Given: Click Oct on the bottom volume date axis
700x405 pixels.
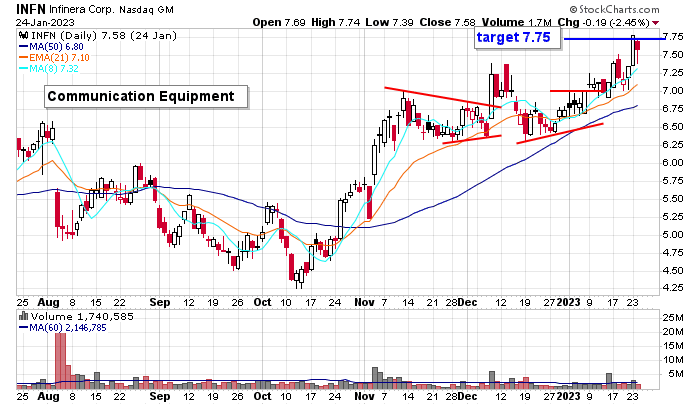Looking at the screenshot, I should tap(262, 396).
